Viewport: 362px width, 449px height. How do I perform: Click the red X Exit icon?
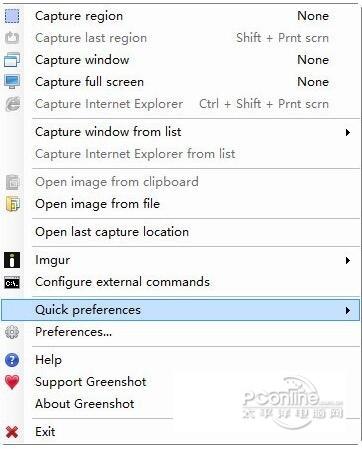click(x=12, y=432)
